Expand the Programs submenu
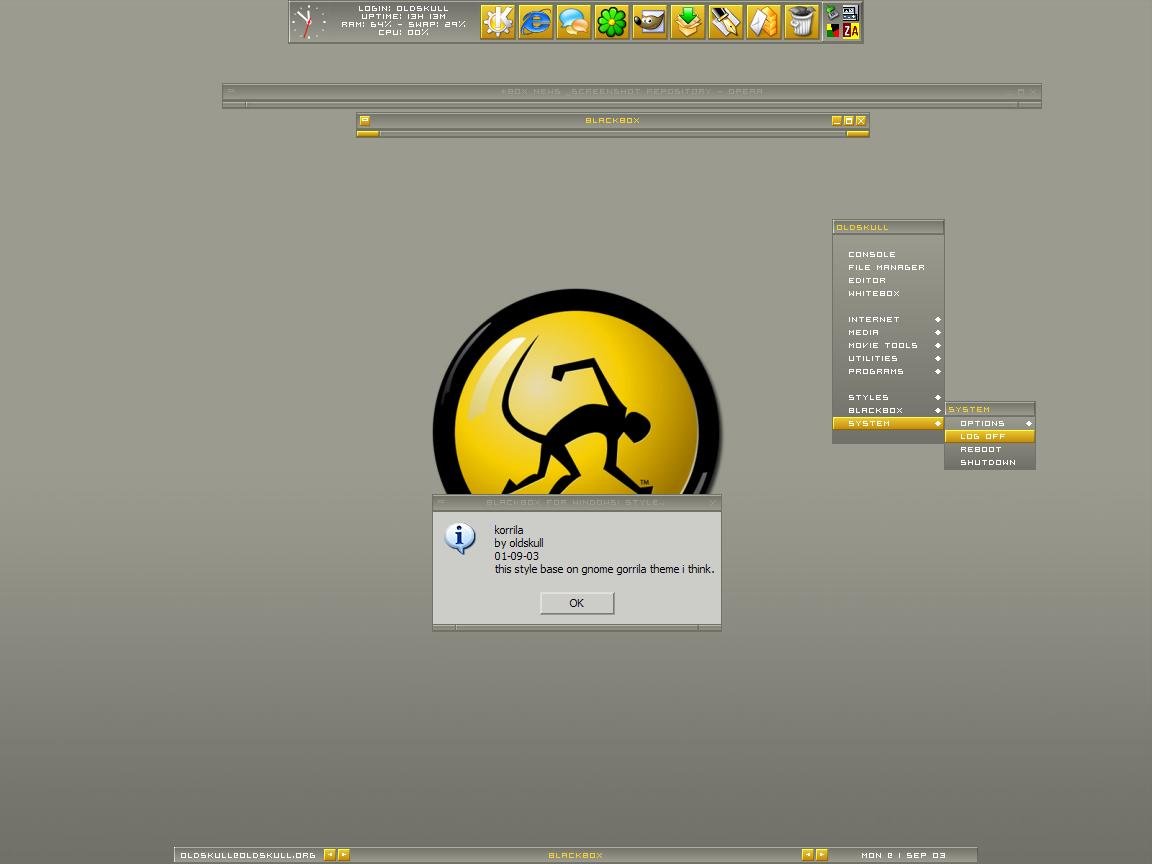Image resolution: width=1152 pixels, height=864 pixels. (888, 371)
